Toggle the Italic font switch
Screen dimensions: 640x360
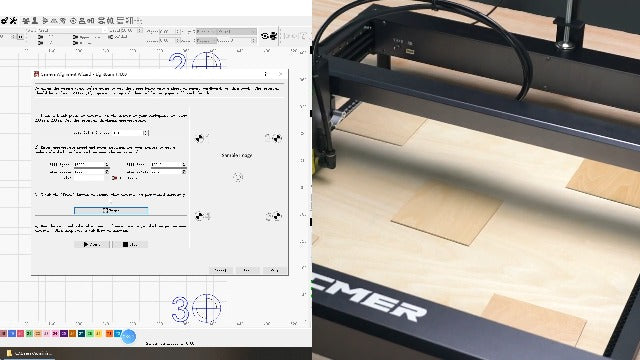point(41,42)
